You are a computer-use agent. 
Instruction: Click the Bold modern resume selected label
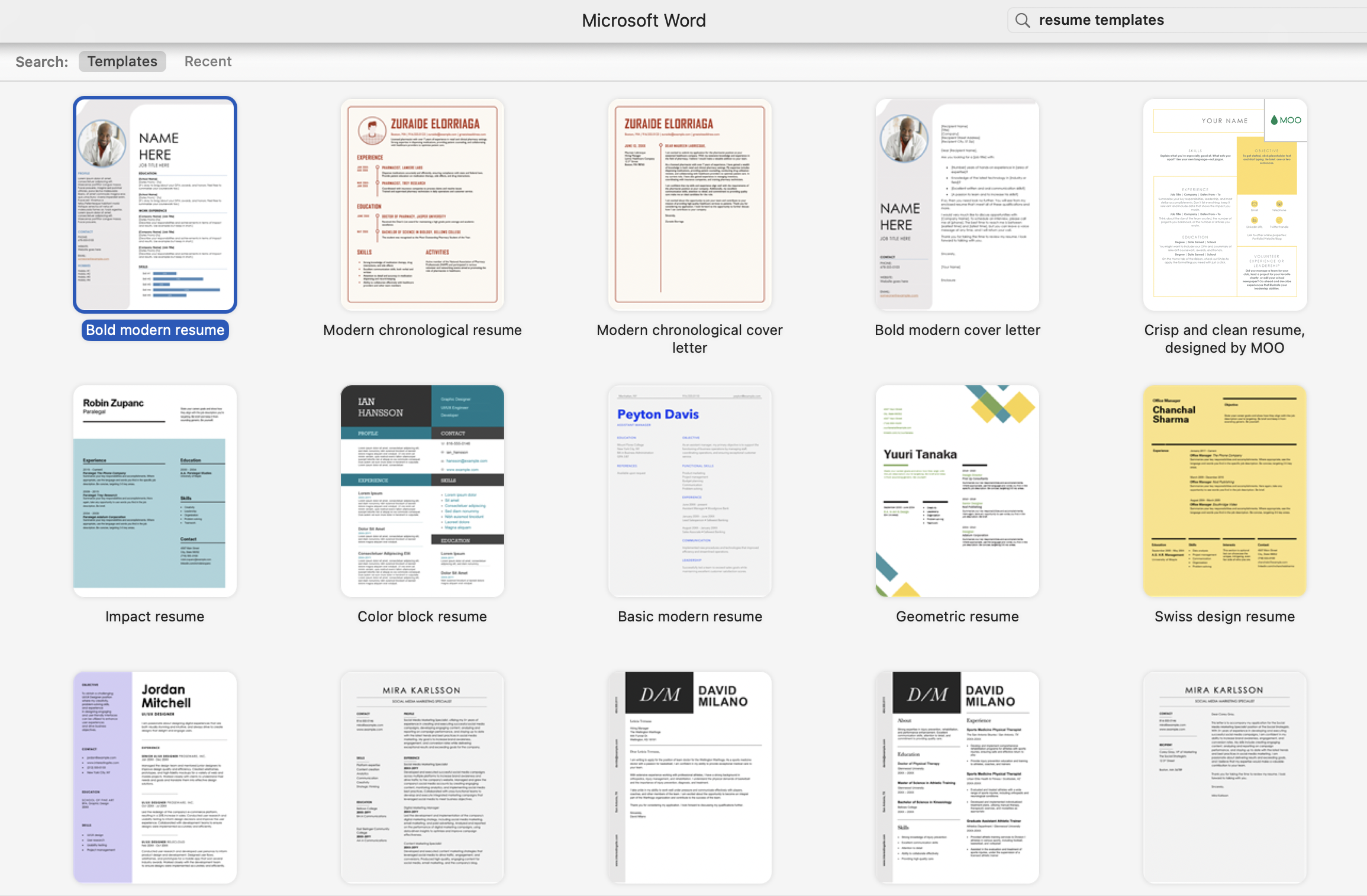pyautogui.click(x=154, y=330)
